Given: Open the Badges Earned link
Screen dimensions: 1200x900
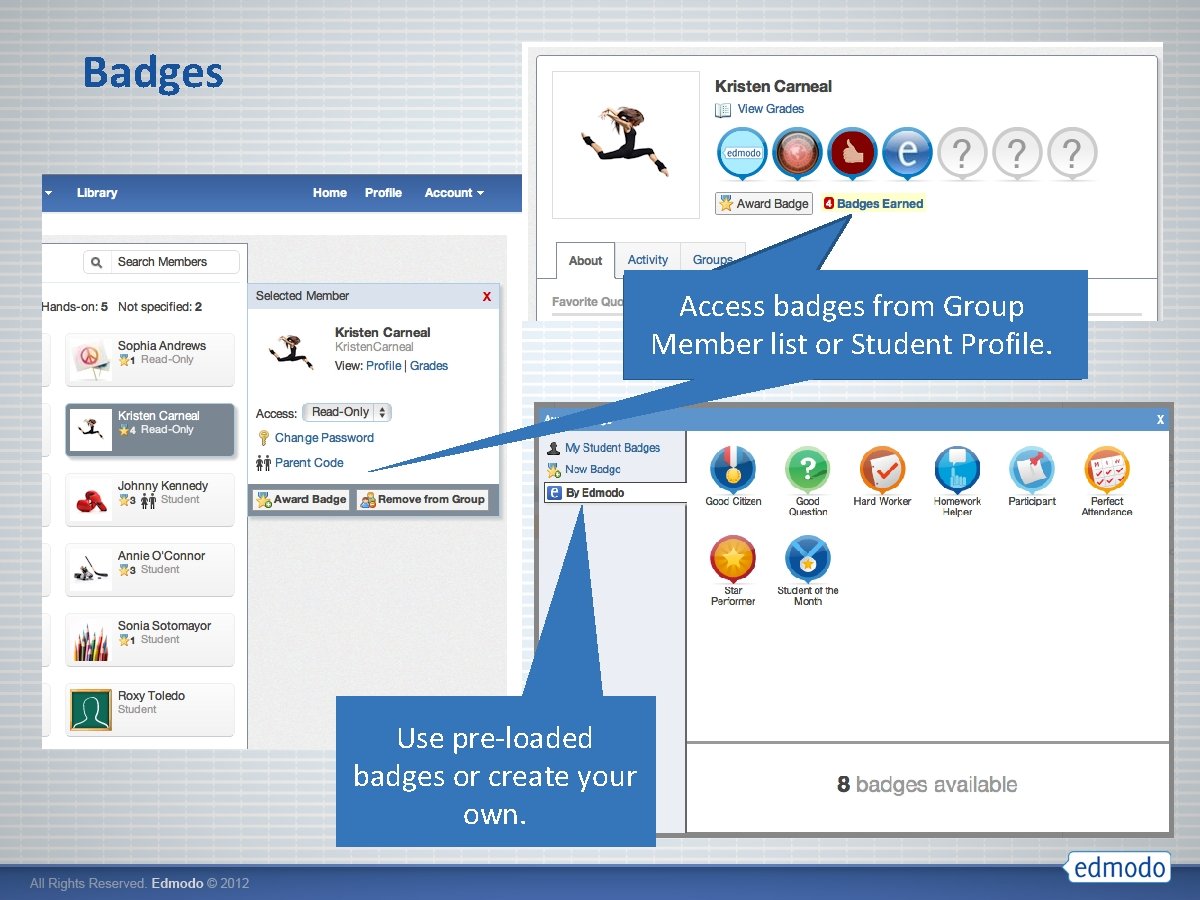Looking at the screenshot, I should point(880,204).
